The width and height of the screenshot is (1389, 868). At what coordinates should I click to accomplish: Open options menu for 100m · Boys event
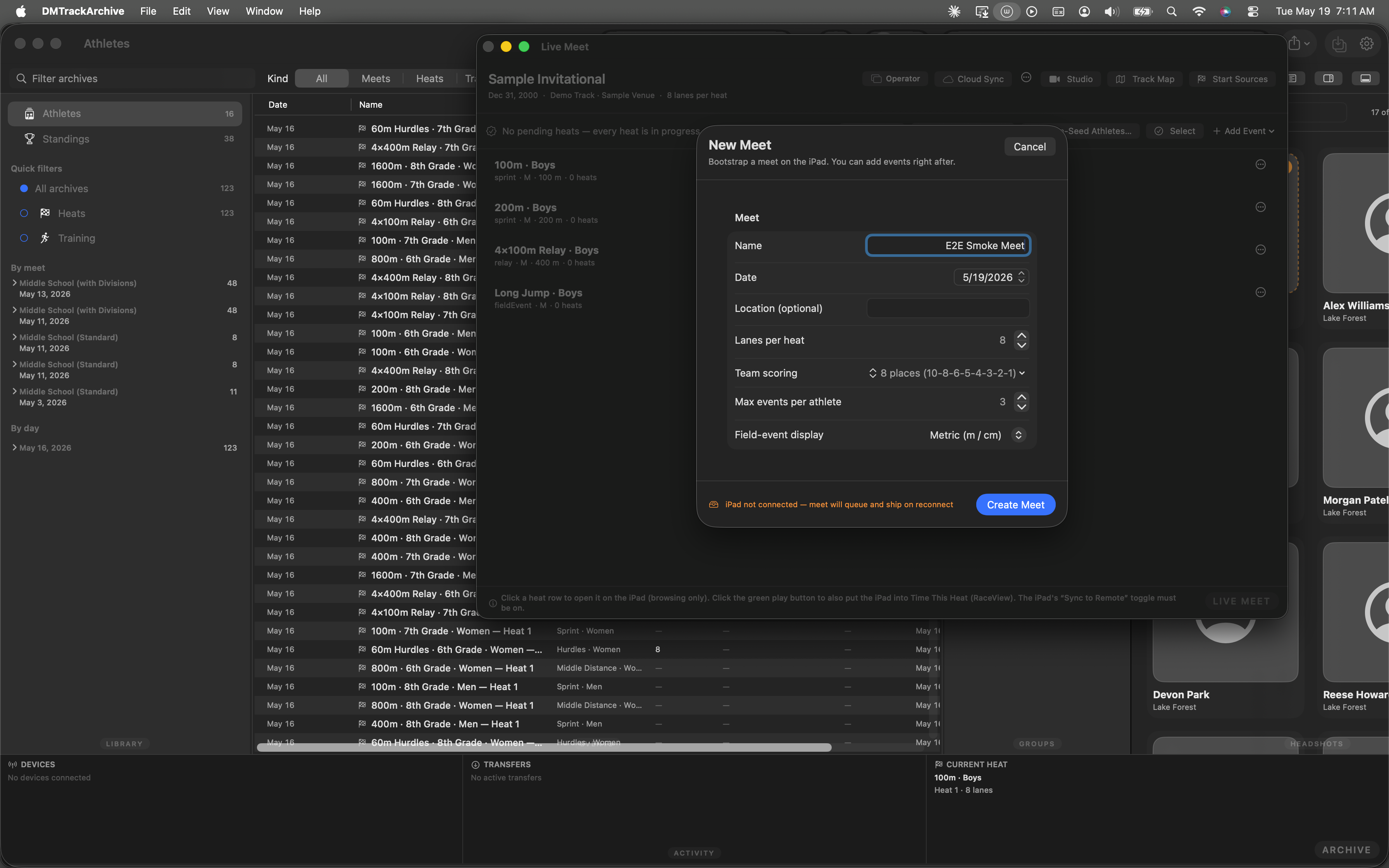1260,165
